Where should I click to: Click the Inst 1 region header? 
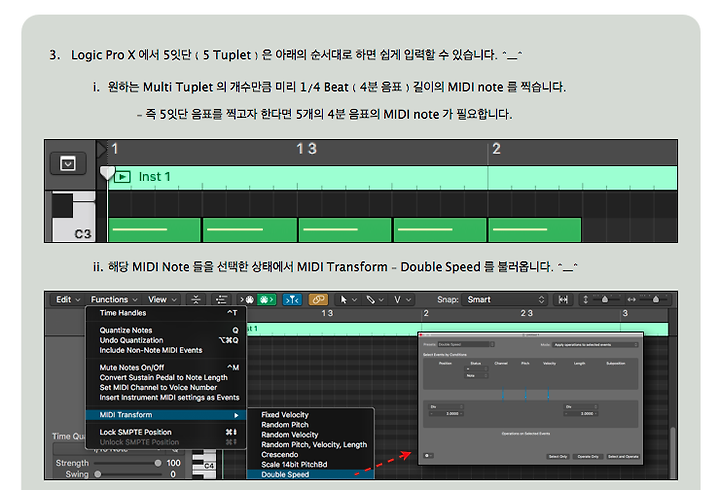pyautogui.click(x=392, y=177)
